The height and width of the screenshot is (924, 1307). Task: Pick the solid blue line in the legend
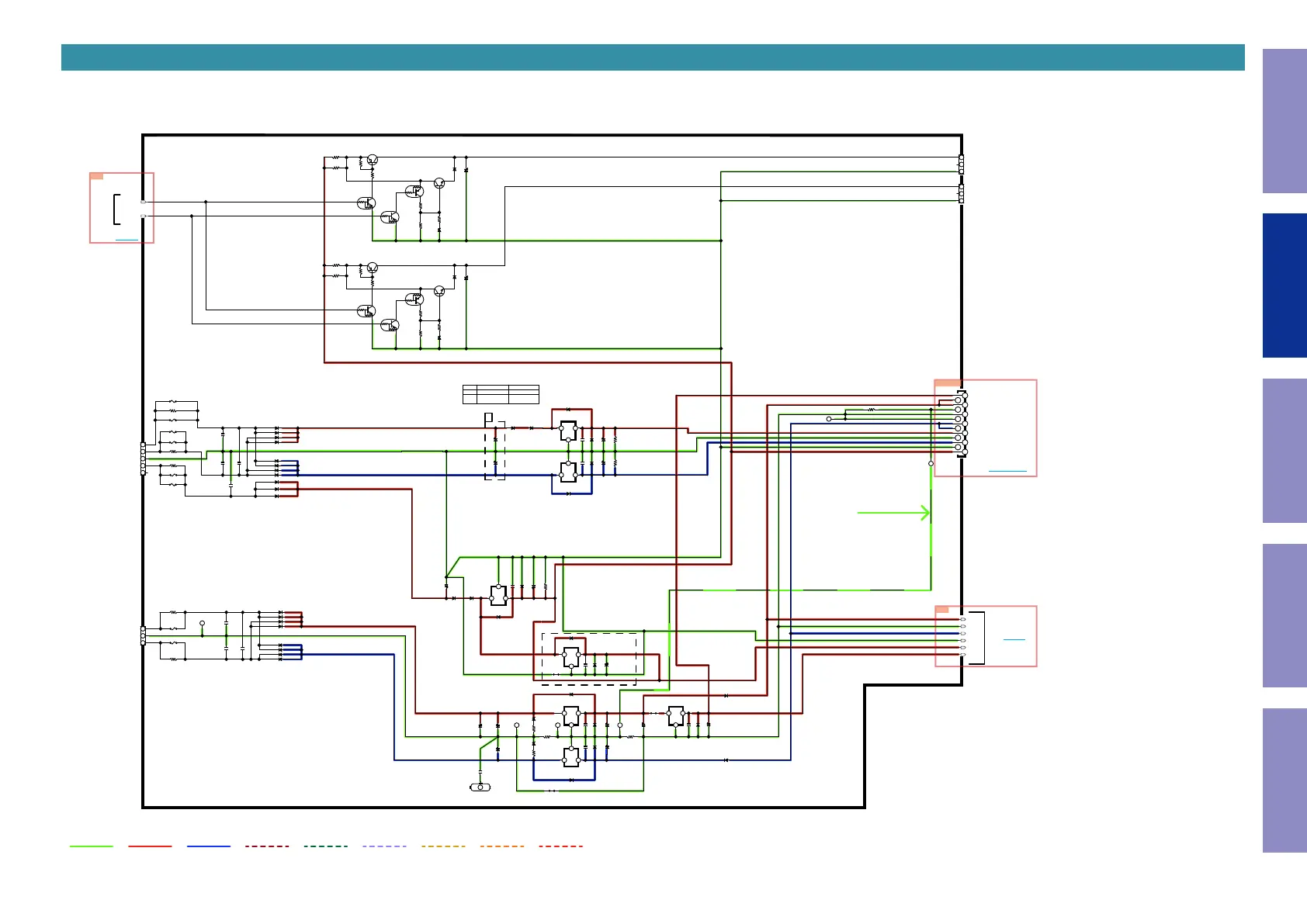pyautogui.click(x=209, y=846)
